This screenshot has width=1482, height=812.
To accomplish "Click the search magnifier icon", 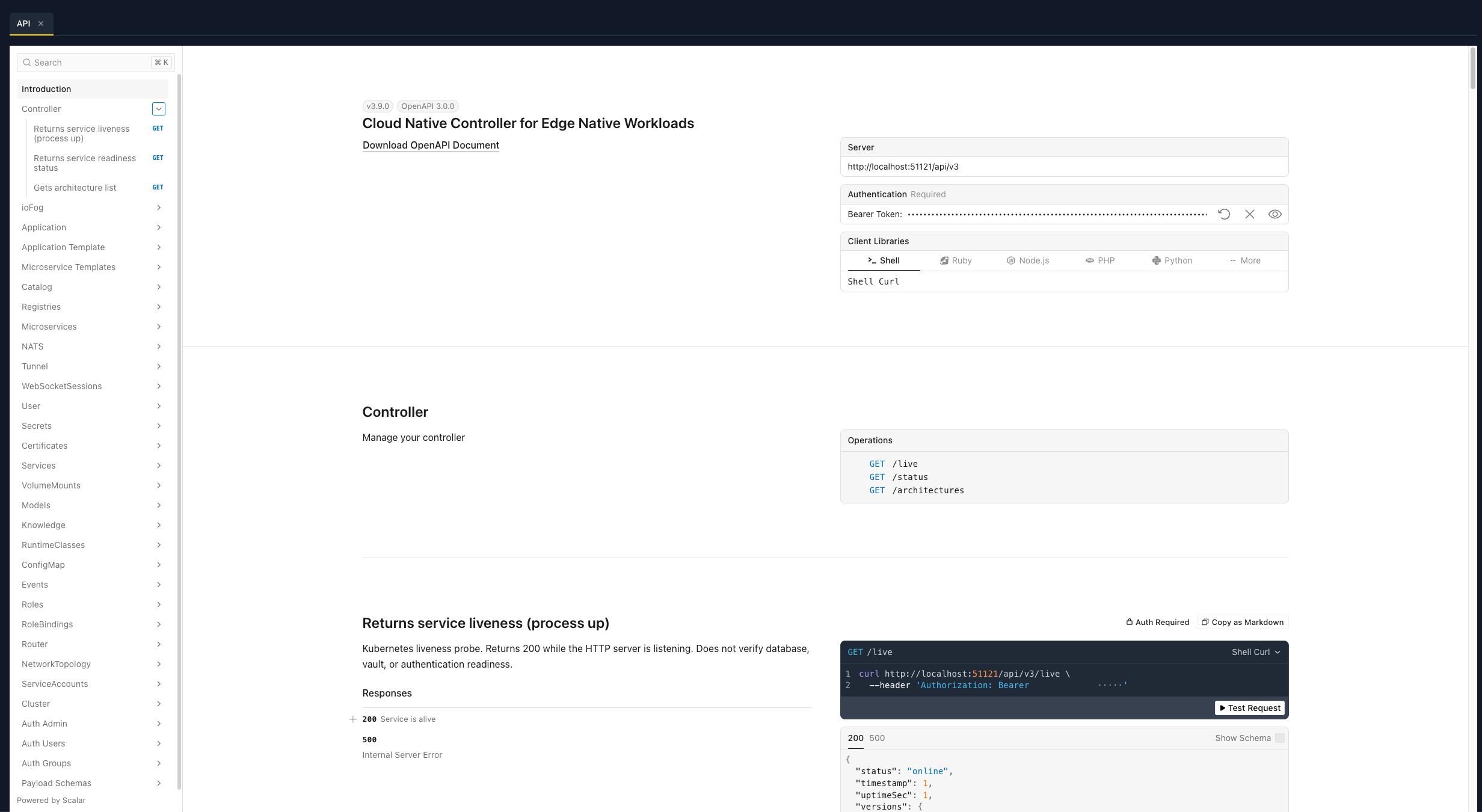I will (26, 63).
